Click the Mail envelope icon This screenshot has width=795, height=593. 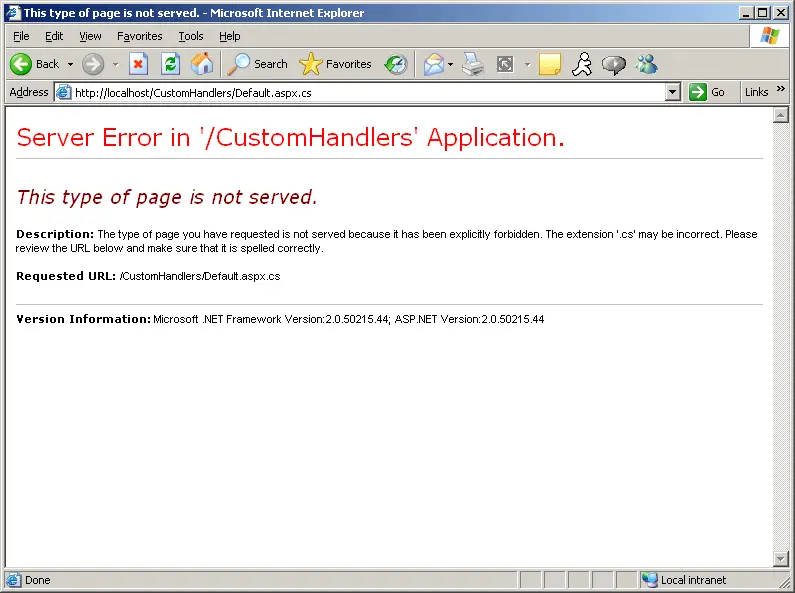433,64
